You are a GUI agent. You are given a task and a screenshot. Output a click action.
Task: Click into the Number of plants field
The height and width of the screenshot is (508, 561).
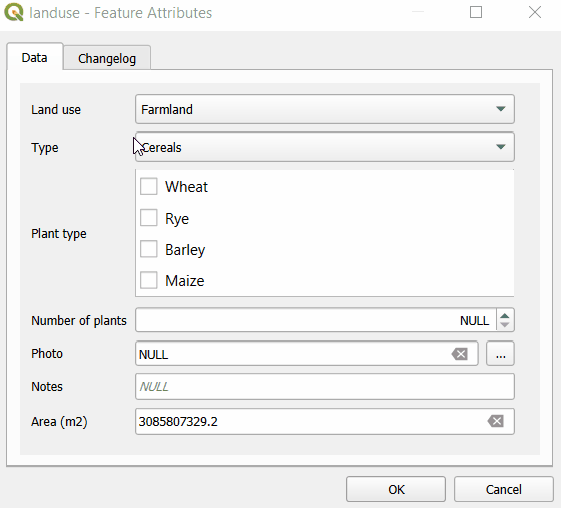(x=316, y=320)
